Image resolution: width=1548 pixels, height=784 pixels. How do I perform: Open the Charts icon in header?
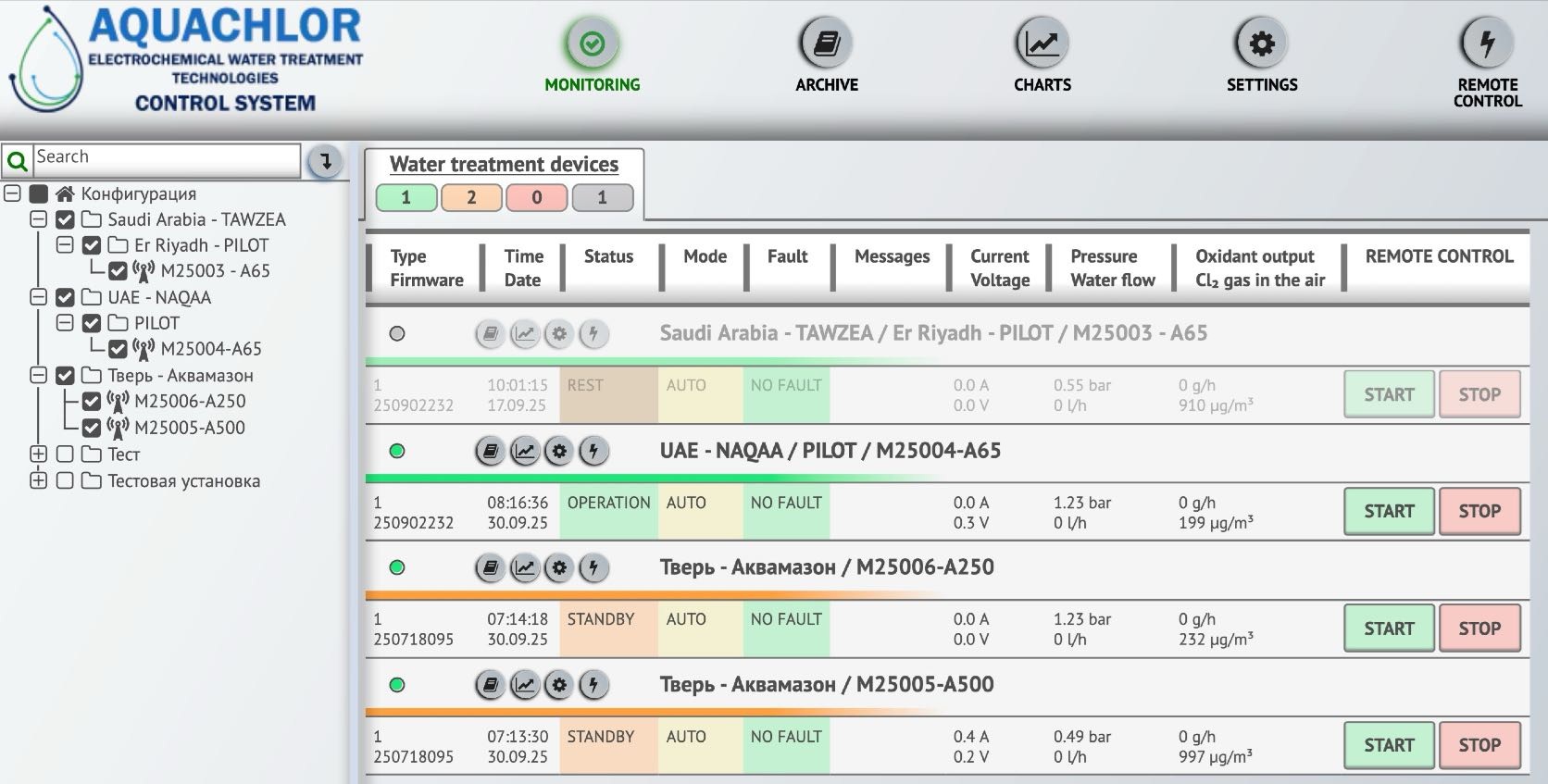click(x=1042, y=43)
